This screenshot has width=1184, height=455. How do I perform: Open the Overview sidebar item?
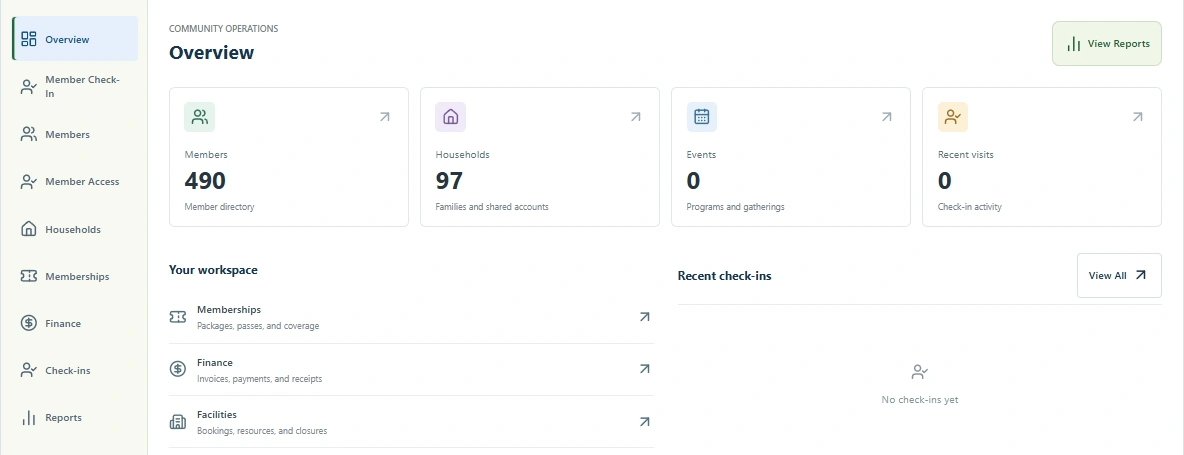(75, 38)
